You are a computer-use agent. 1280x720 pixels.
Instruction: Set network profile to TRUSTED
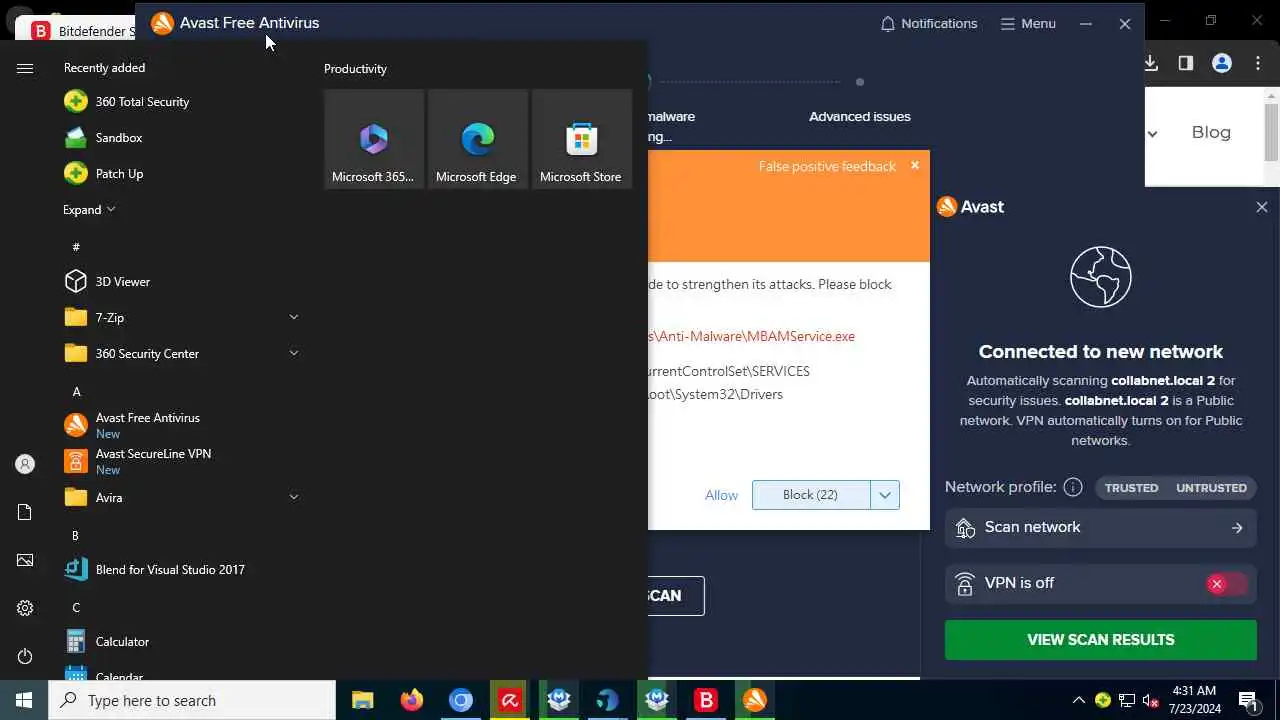pos(1131,488)
